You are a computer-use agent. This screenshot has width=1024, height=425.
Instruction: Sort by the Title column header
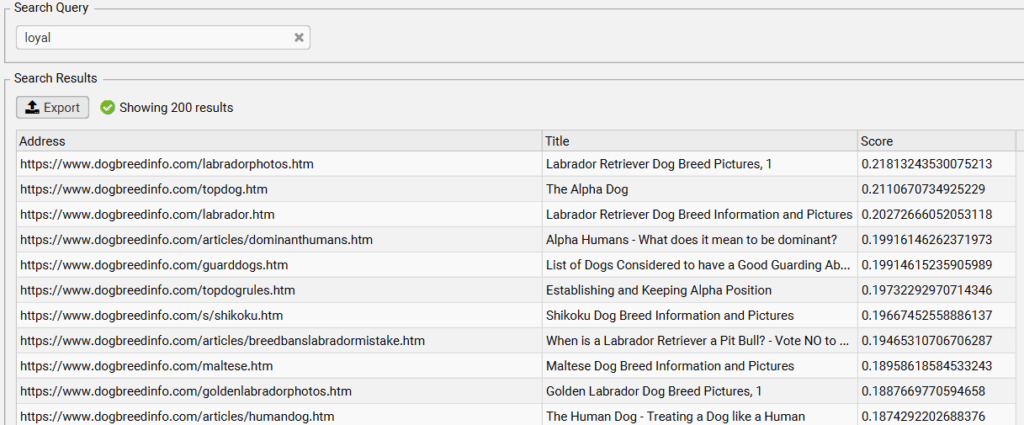coord(700,141)
